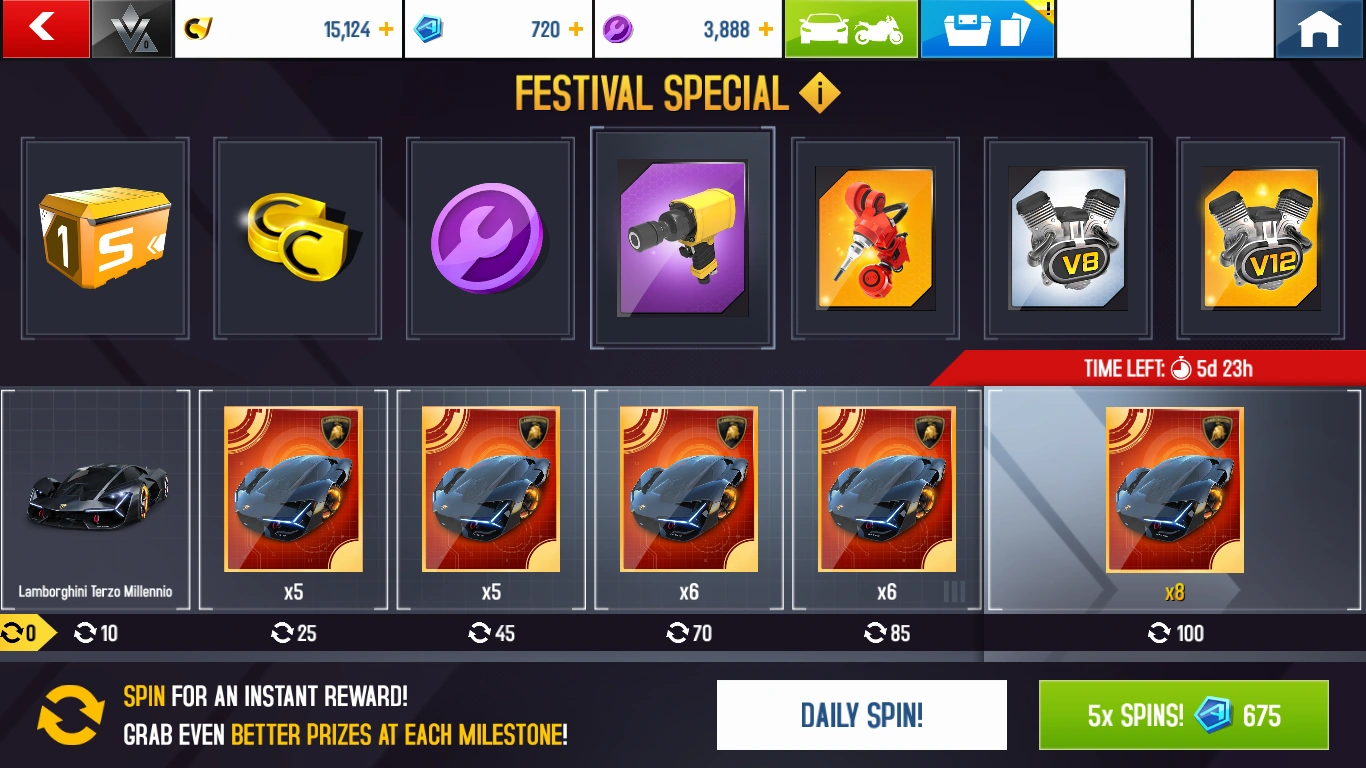Select the yellow impact wrench card

(x=682, y=238)
